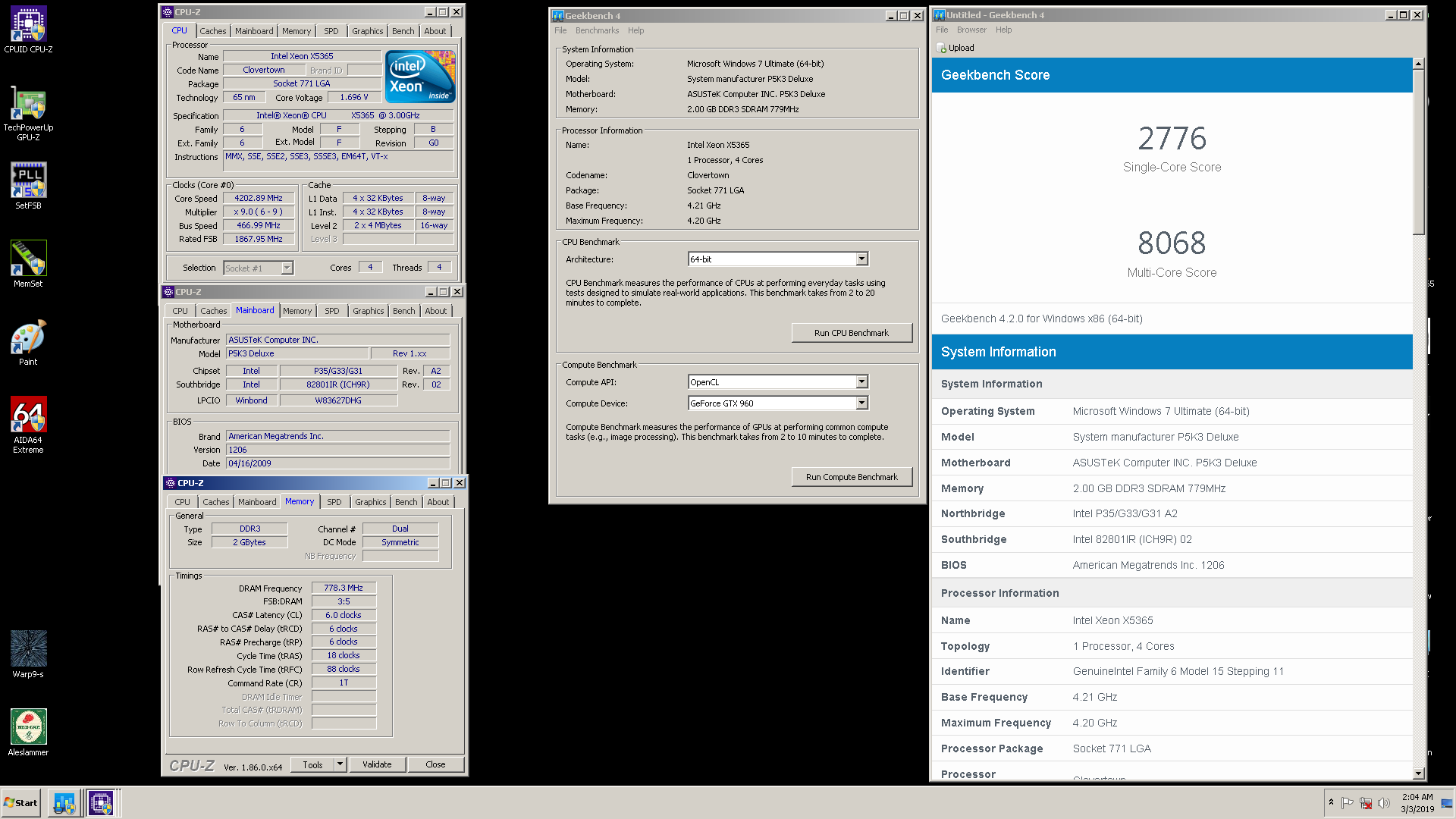Open the Paint desktop icon
Screen dimensions: 1456x819
28,343
